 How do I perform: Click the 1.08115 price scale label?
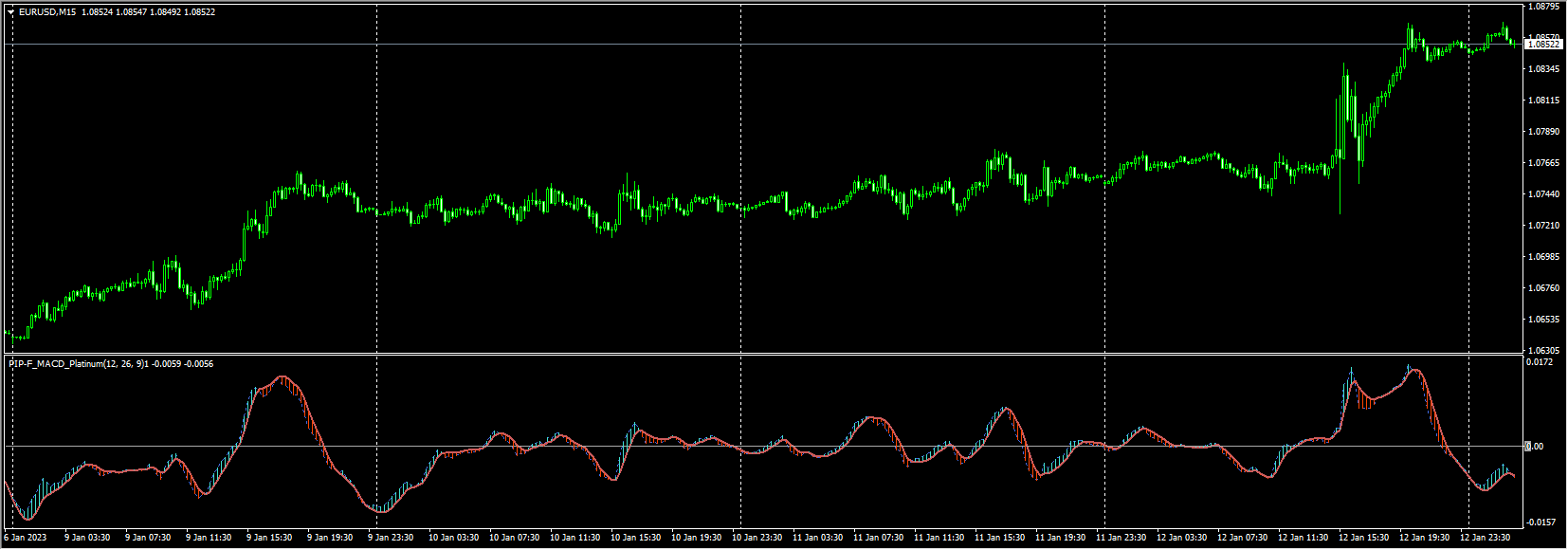point(1544,101)
